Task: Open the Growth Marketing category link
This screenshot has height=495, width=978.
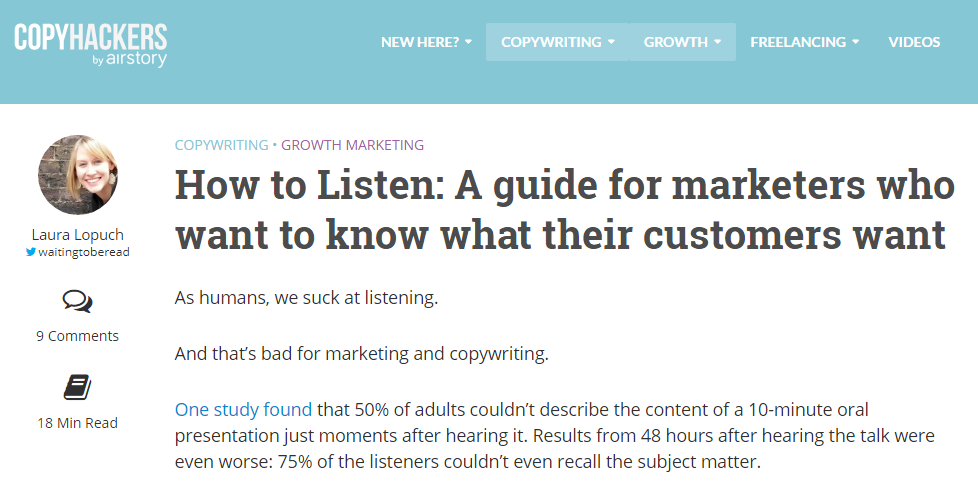Action: tap(352, 145)
